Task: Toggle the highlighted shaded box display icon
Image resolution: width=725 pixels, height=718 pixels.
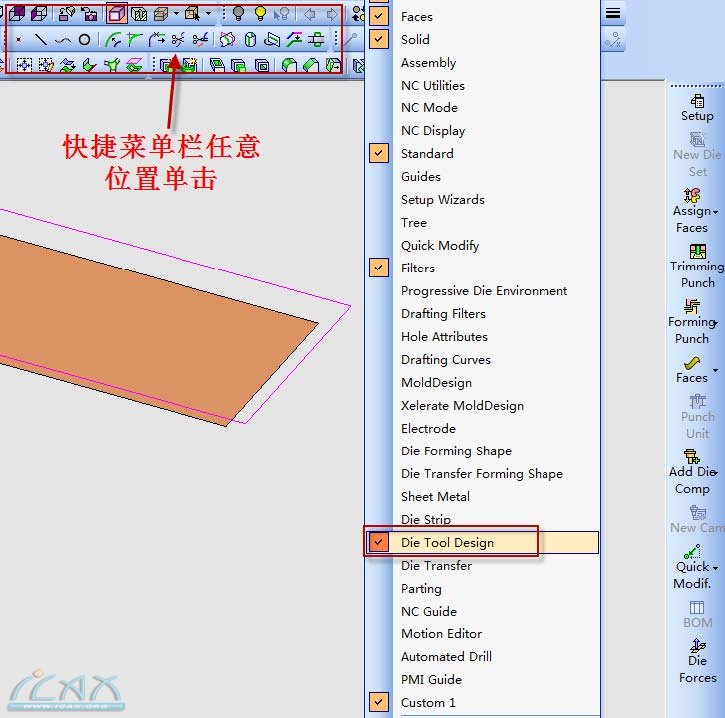Action: click(116, 14)
